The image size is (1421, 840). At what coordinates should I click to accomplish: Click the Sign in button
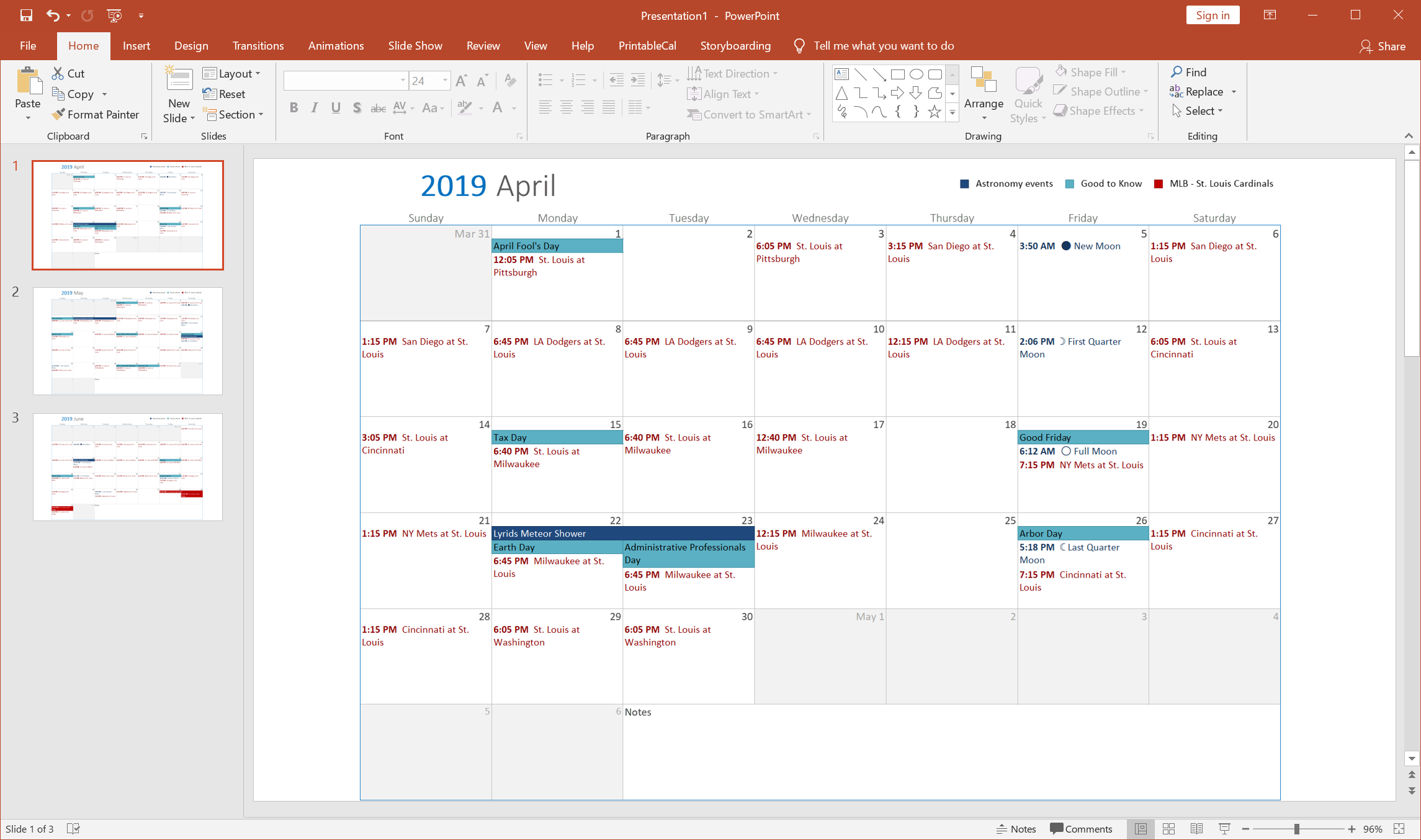coord(1213,16)
